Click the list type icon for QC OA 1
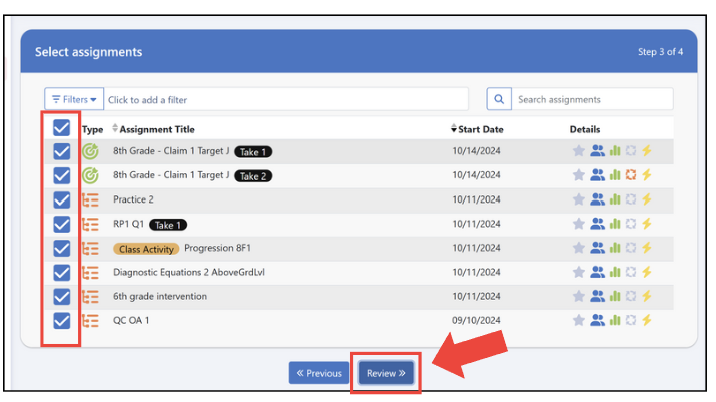The image size is (716, 402). (x=90, y=321)
